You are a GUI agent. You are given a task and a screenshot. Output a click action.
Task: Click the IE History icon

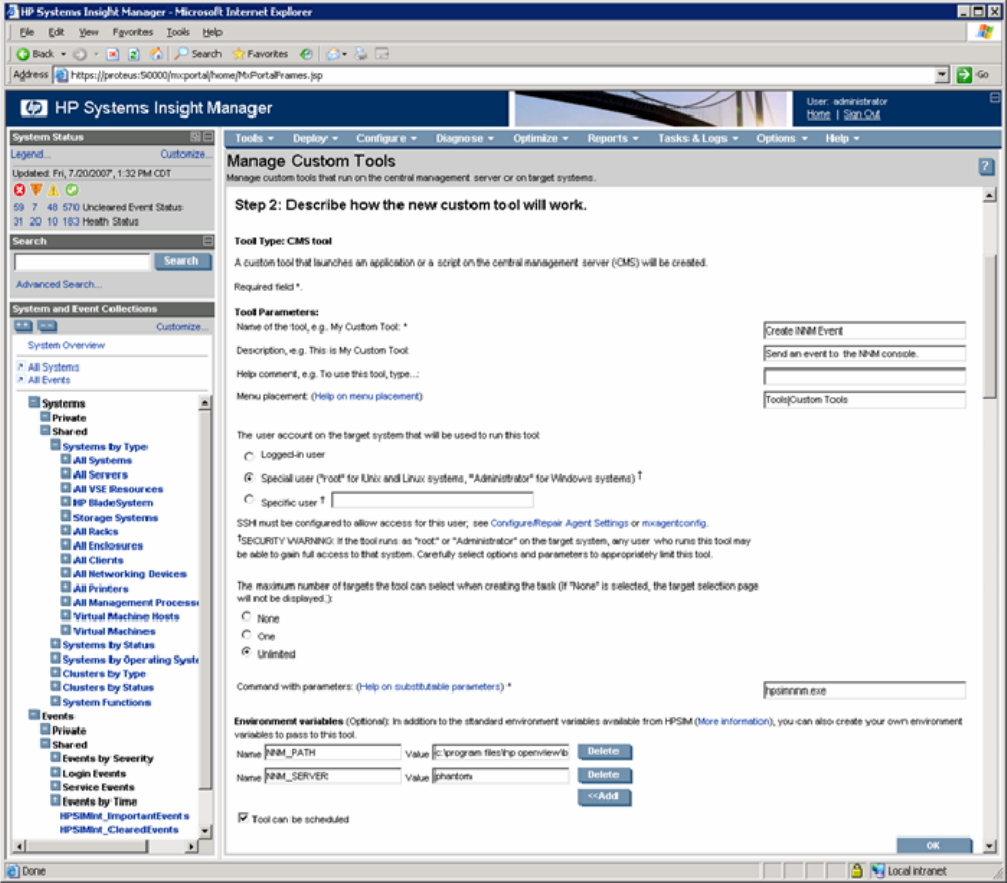click(x=306, y=54)
